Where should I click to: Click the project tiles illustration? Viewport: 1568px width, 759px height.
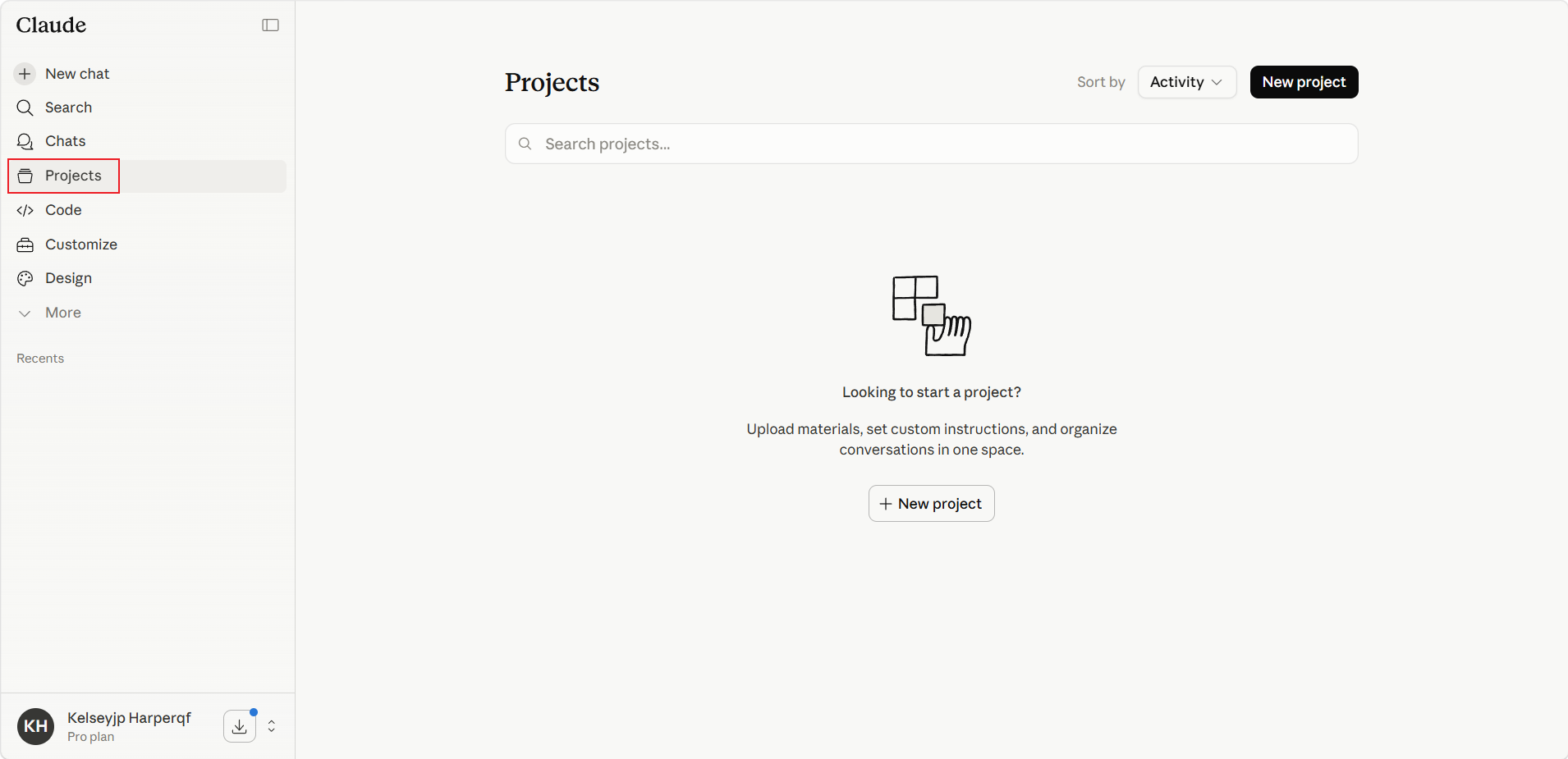pos(932,316)
